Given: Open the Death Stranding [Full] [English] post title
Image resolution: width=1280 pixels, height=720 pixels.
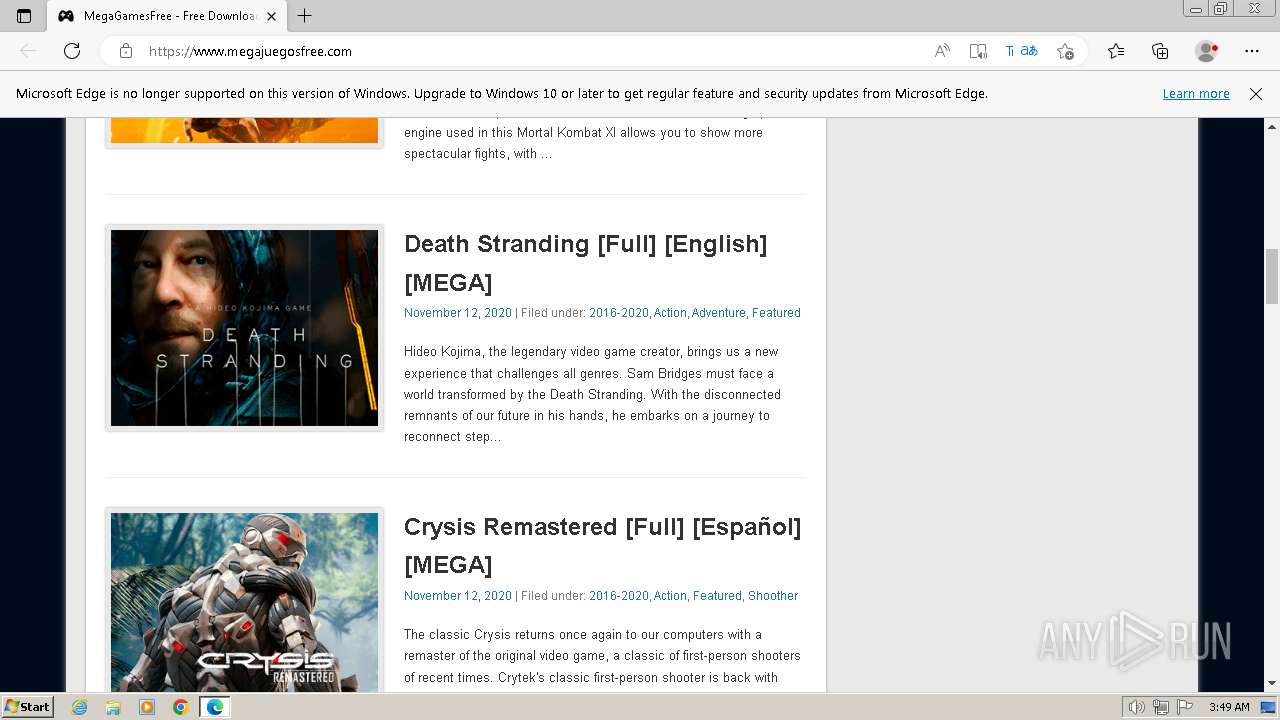Looking at the screenshot, I should [585, 263].
